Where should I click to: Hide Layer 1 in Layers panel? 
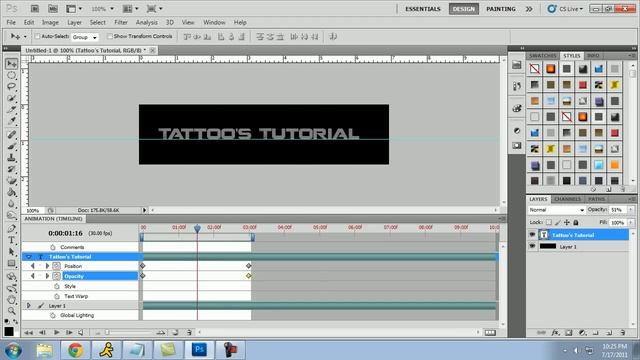(x=532, y=246)
